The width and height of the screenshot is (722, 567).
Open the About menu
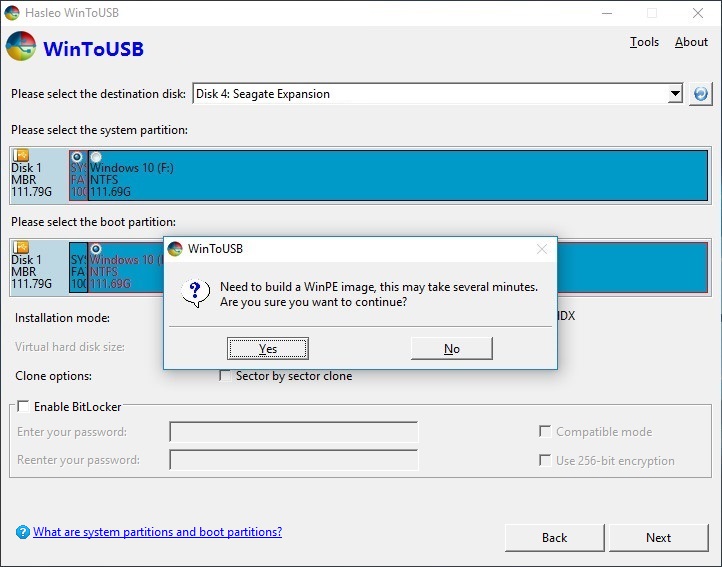691,42
